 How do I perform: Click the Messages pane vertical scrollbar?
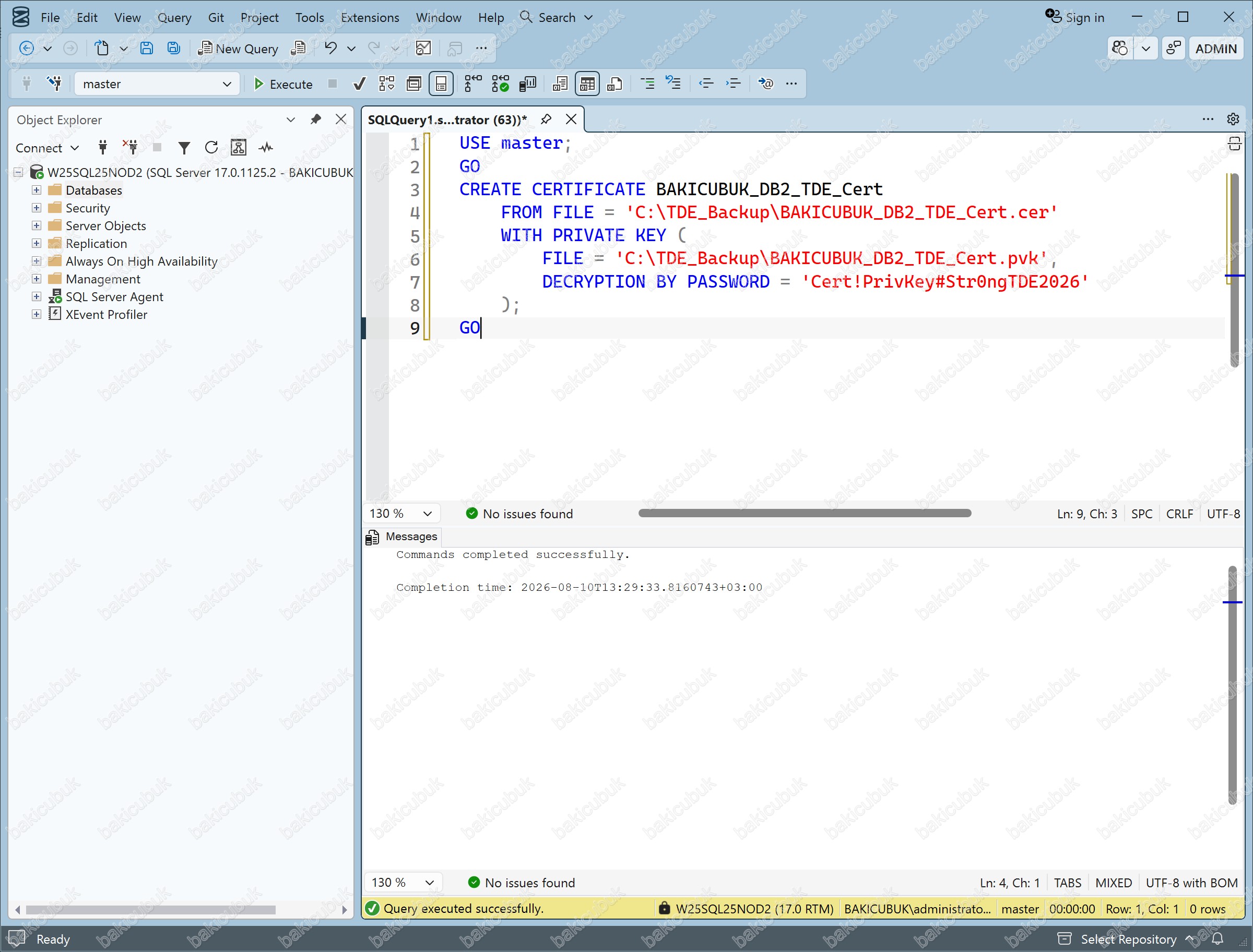pos(1232,685)
